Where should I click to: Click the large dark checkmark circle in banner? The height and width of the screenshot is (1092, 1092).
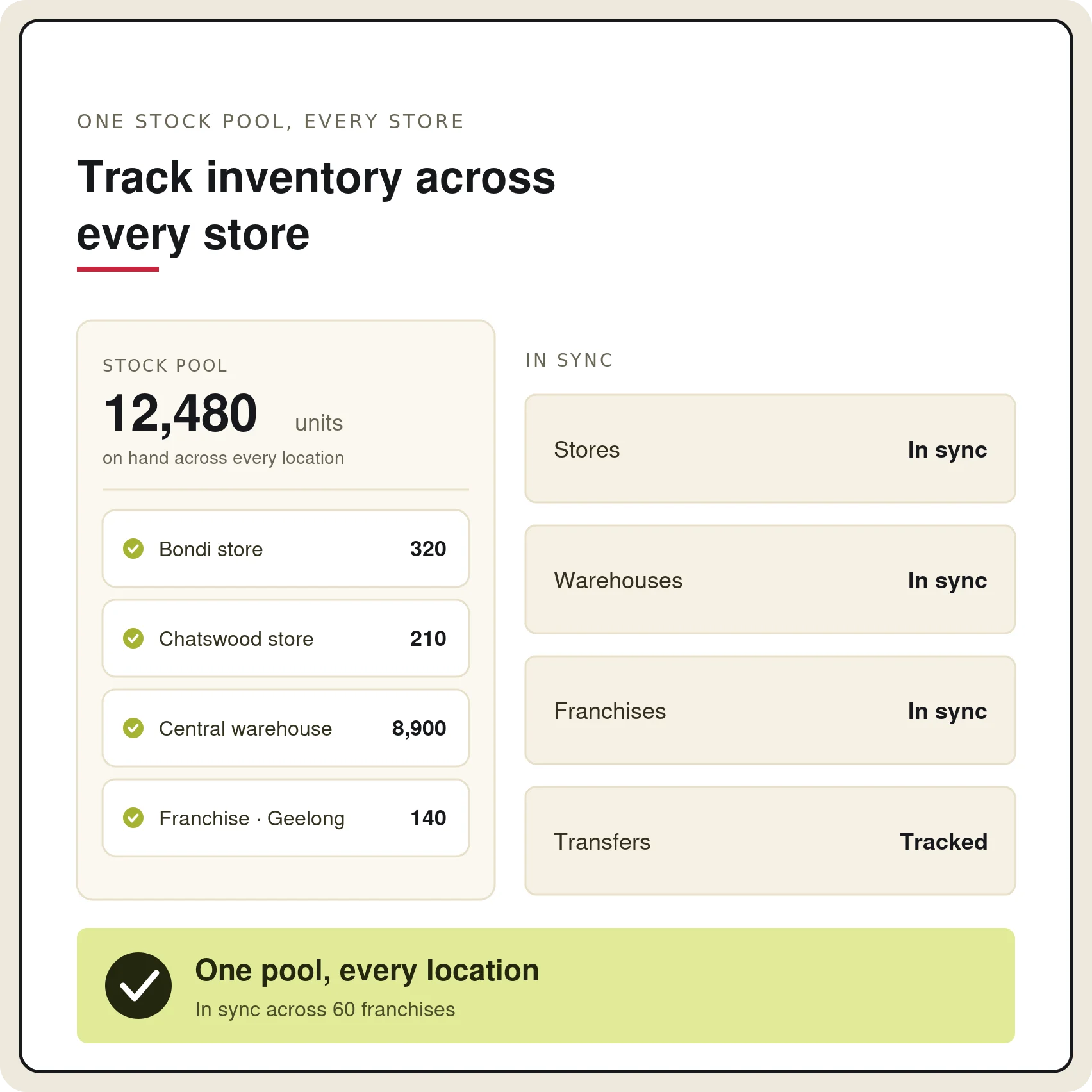pos(138,986)
